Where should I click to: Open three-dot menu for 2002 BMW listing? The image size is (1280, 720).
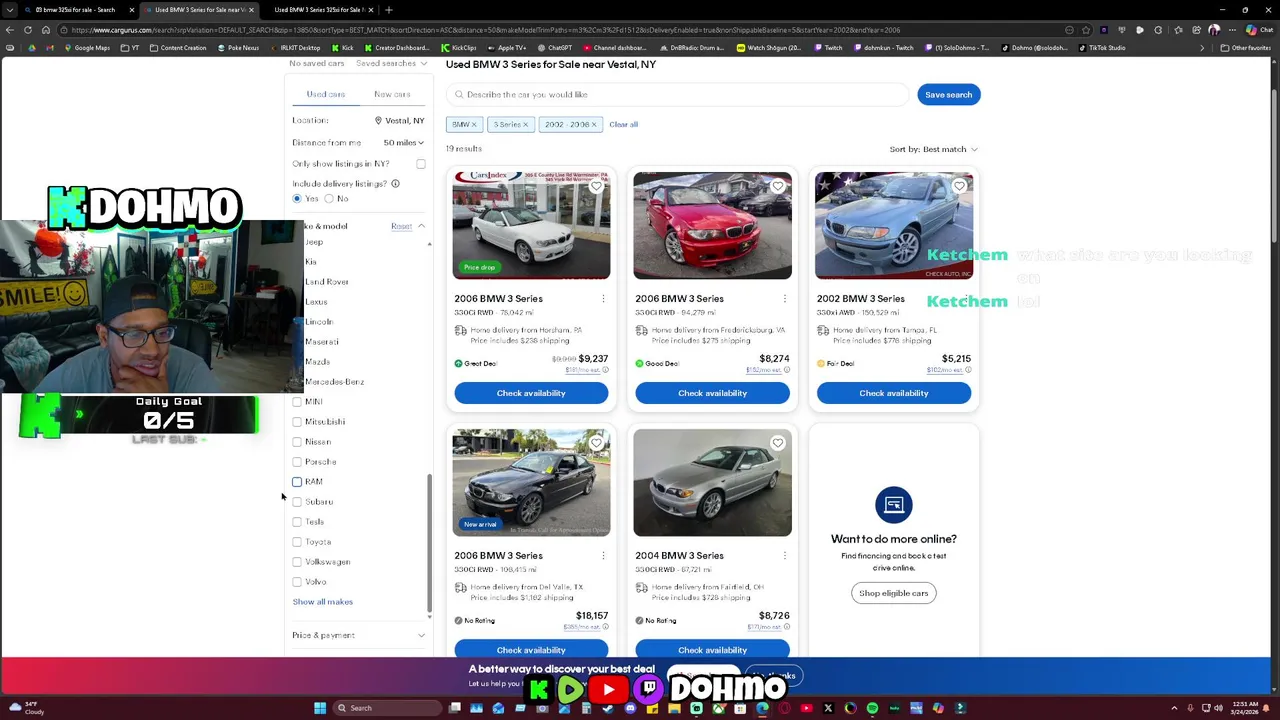(x=965, y=298)
